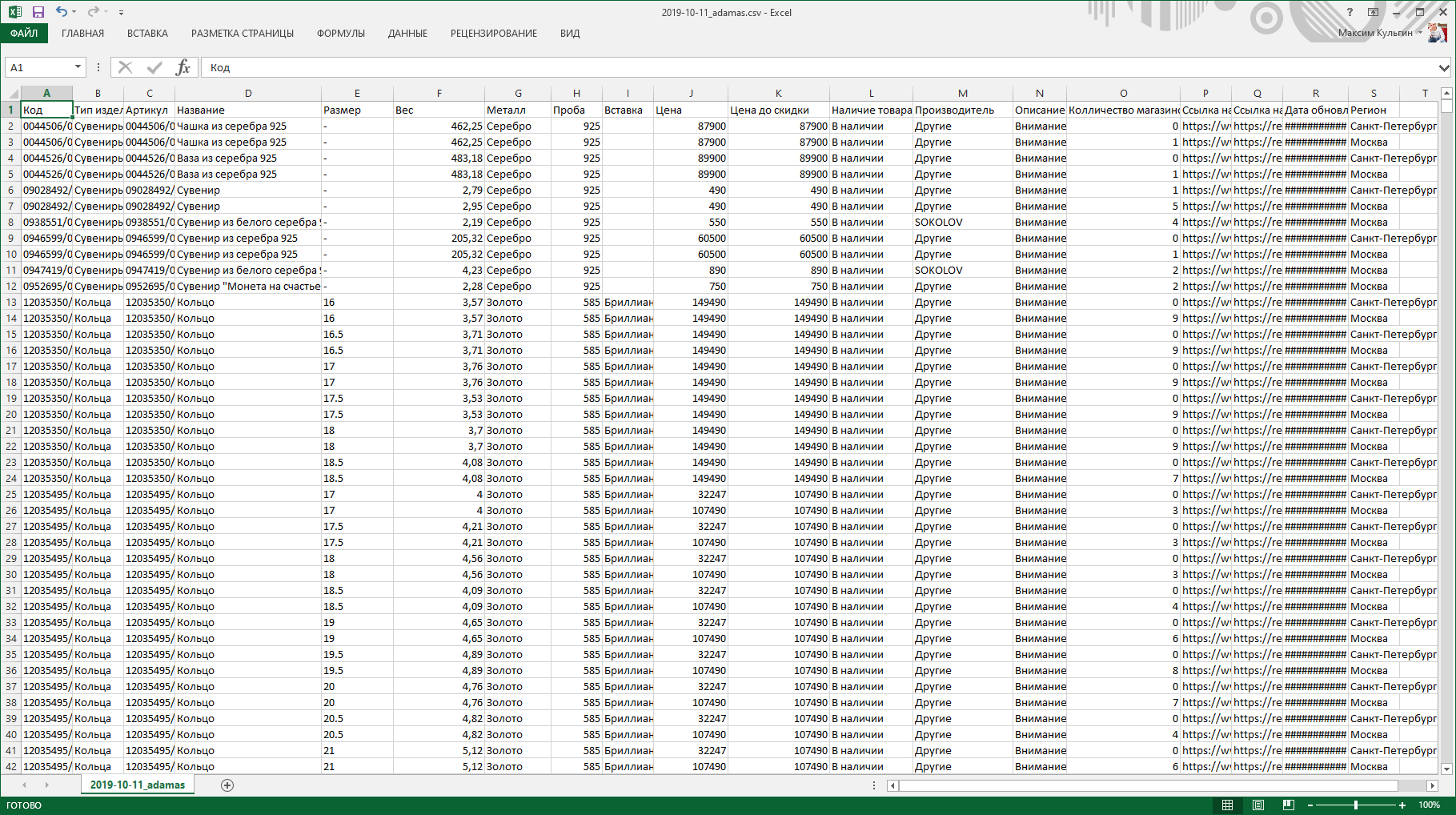
Task: Open Excel Help question mark icon
Action: [x=1350, y=12]
